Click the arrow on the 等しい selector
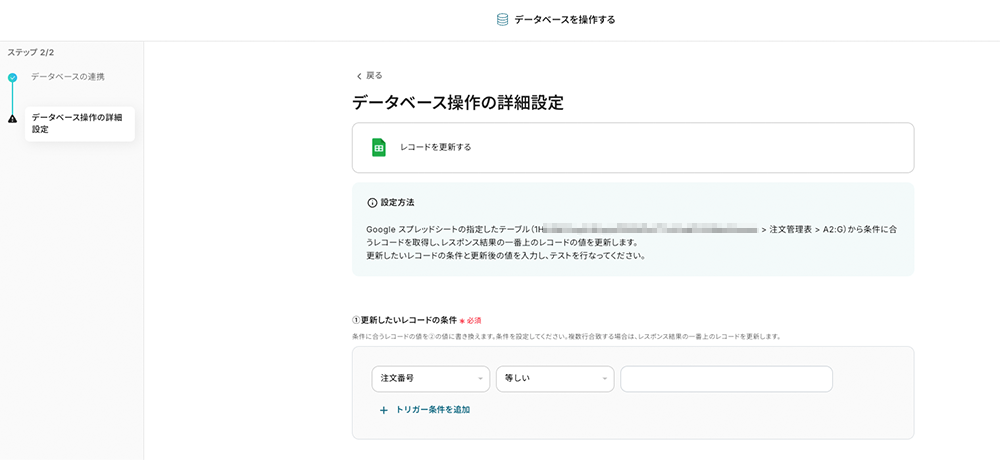1000x460 pixels. click(605, 380)
